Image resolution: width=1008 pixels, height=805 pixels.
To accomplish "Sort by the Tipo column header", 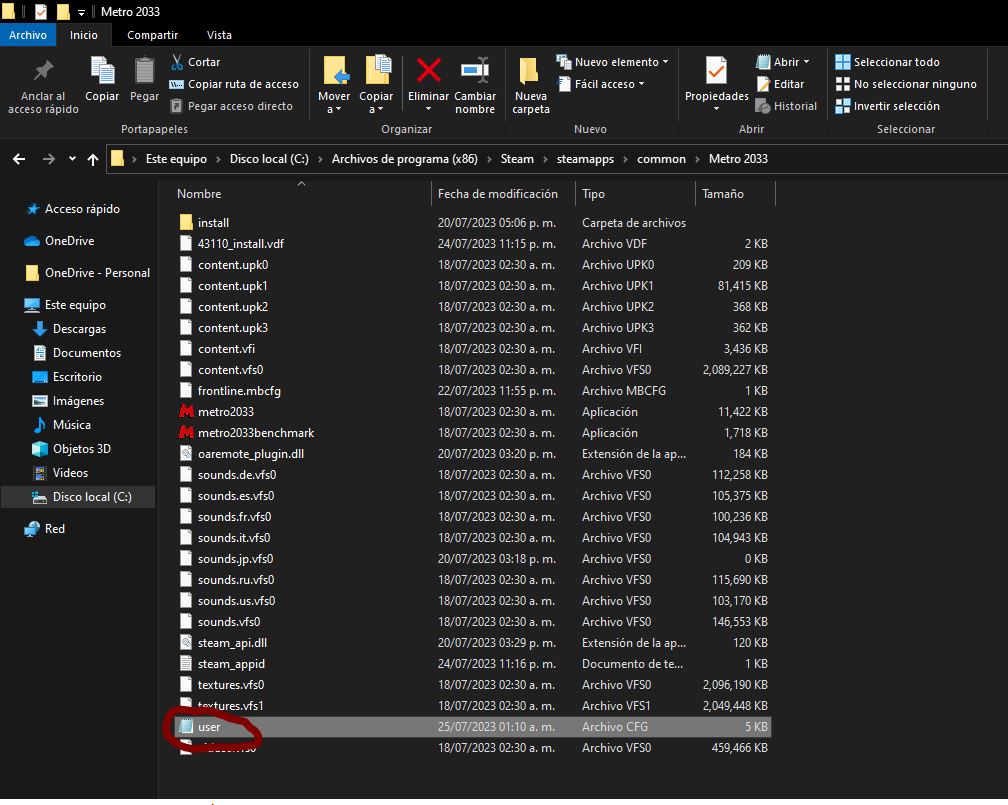I will tap(593, 194).
